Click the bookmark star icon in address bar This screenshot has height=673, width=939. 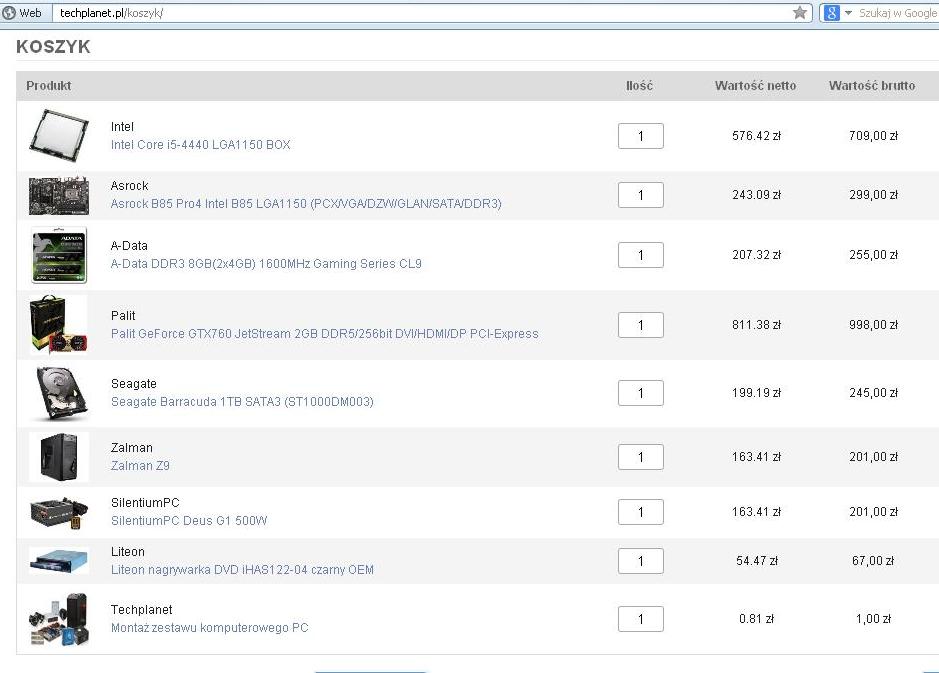tap(799, 13)
